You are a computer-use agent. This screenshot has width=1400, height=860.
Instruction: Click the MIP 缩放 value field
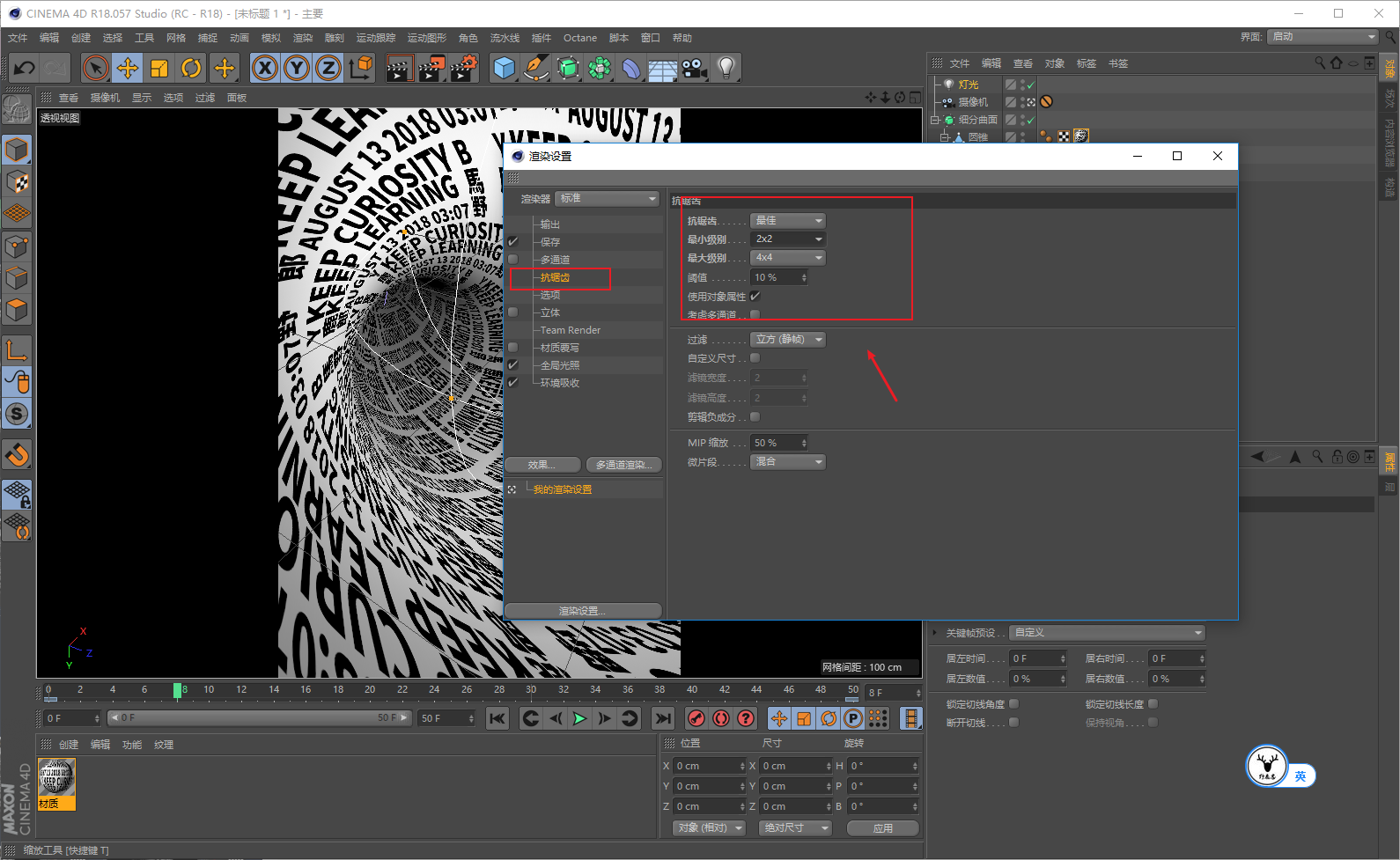coord(779,443)
